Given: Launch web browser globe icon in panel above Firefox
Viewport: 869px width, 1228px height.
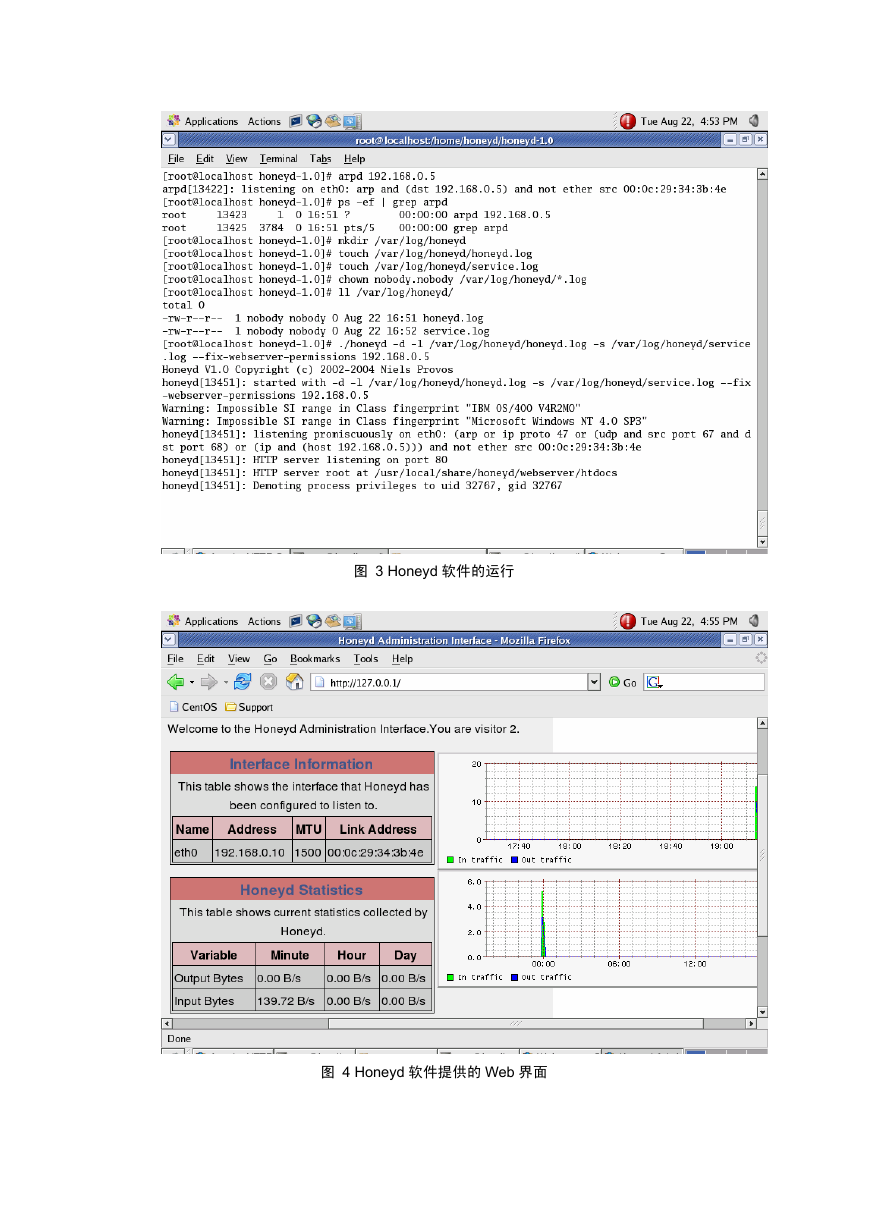Looking at the screenshot, I should [314, 621].
